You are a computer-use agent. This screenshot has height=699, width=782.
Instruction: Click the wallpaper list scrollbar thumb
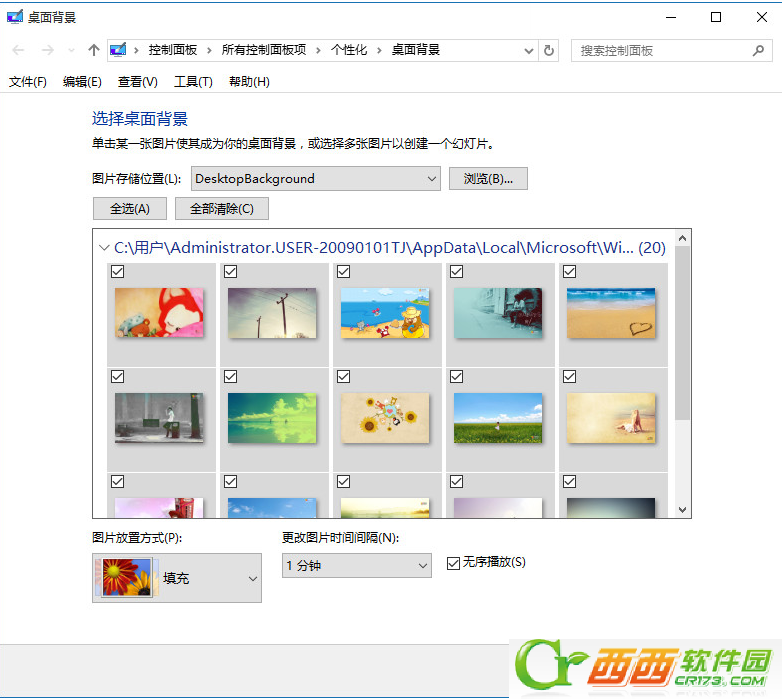tap(683, 333)
